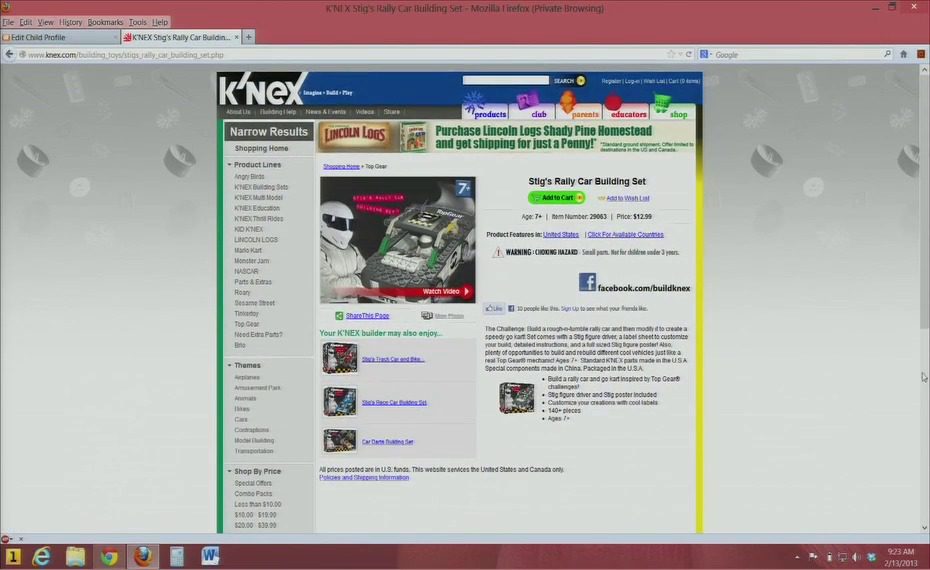The width and height of the screenshot is (930, 570).
Task: Collapse the Product Lines section
Action: 230,164
